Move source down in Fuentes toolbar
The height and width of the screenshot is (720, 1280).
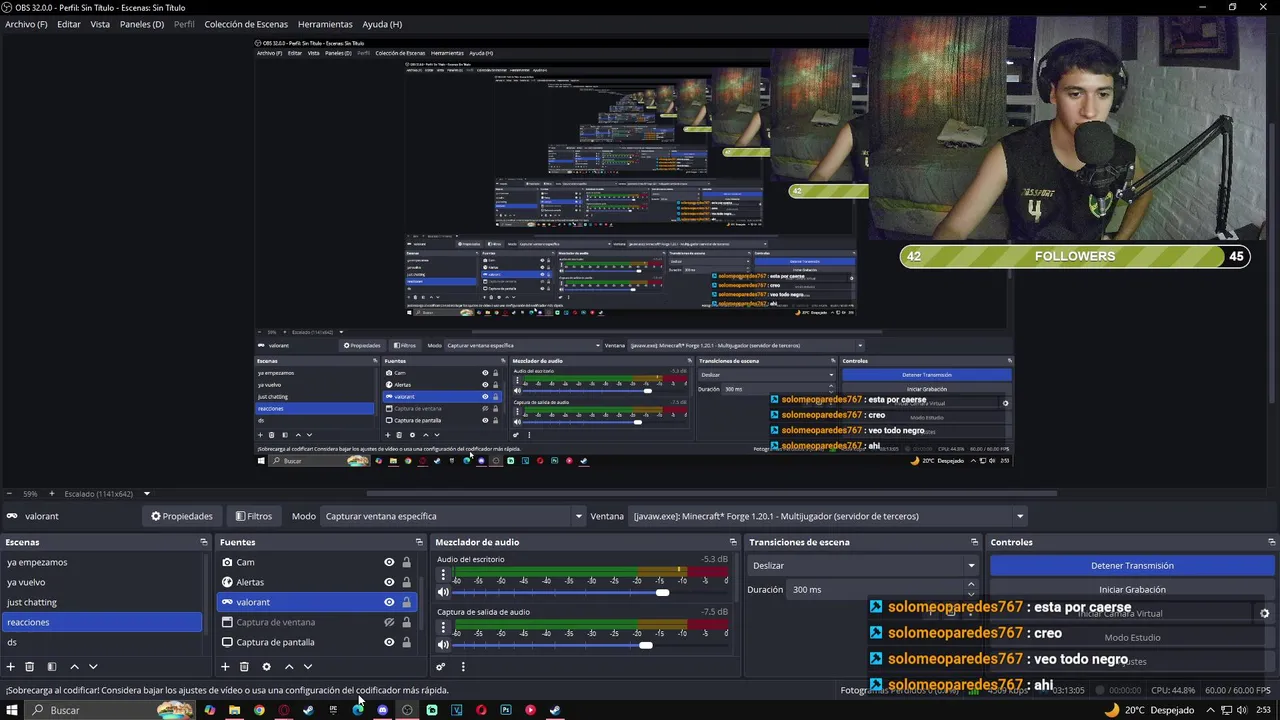[308, 667]
